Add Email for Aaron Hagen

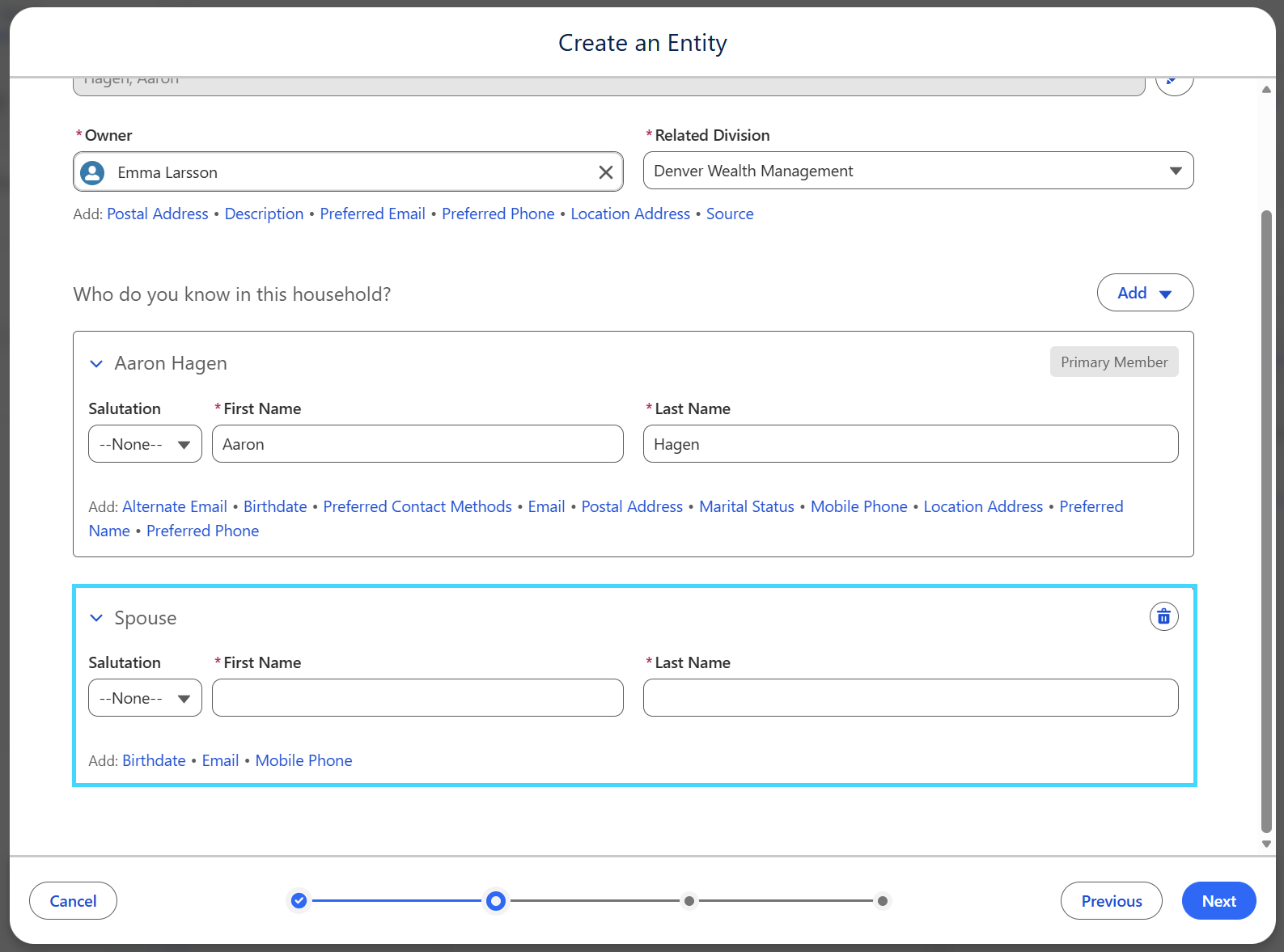pos(547,506)
